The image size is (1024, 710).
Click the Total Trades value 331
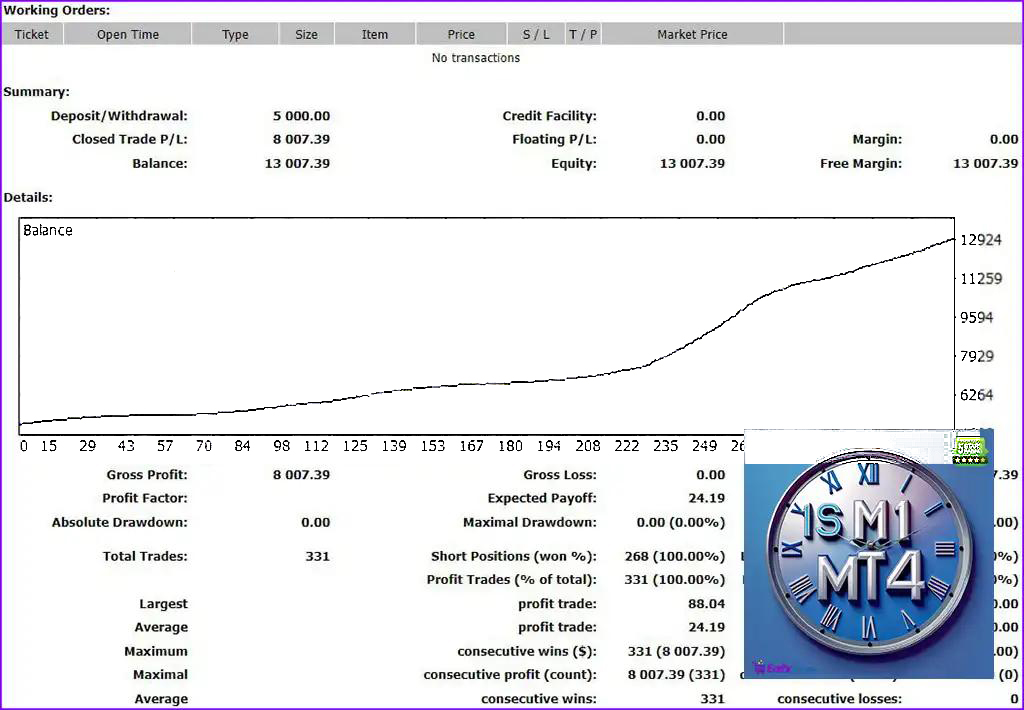(x=317, y=556)
